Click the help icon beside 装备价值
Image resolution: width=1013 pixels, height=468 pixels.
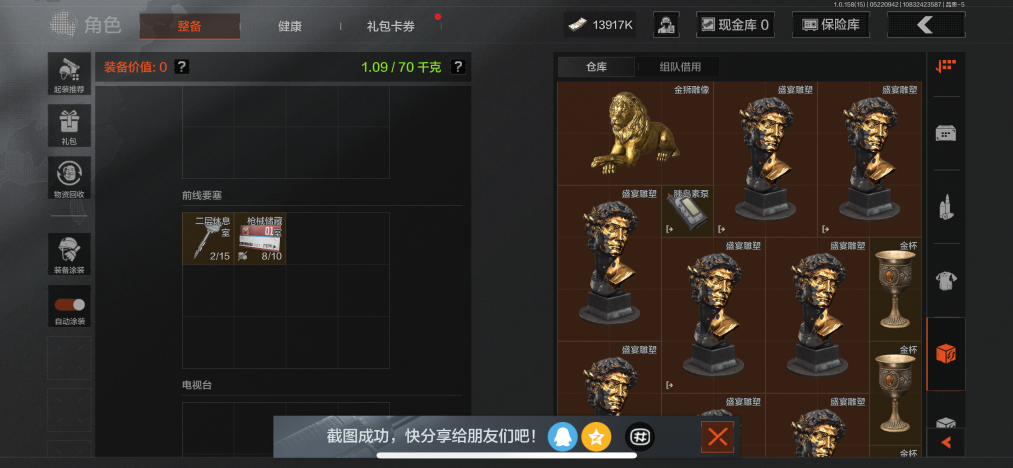182,67
